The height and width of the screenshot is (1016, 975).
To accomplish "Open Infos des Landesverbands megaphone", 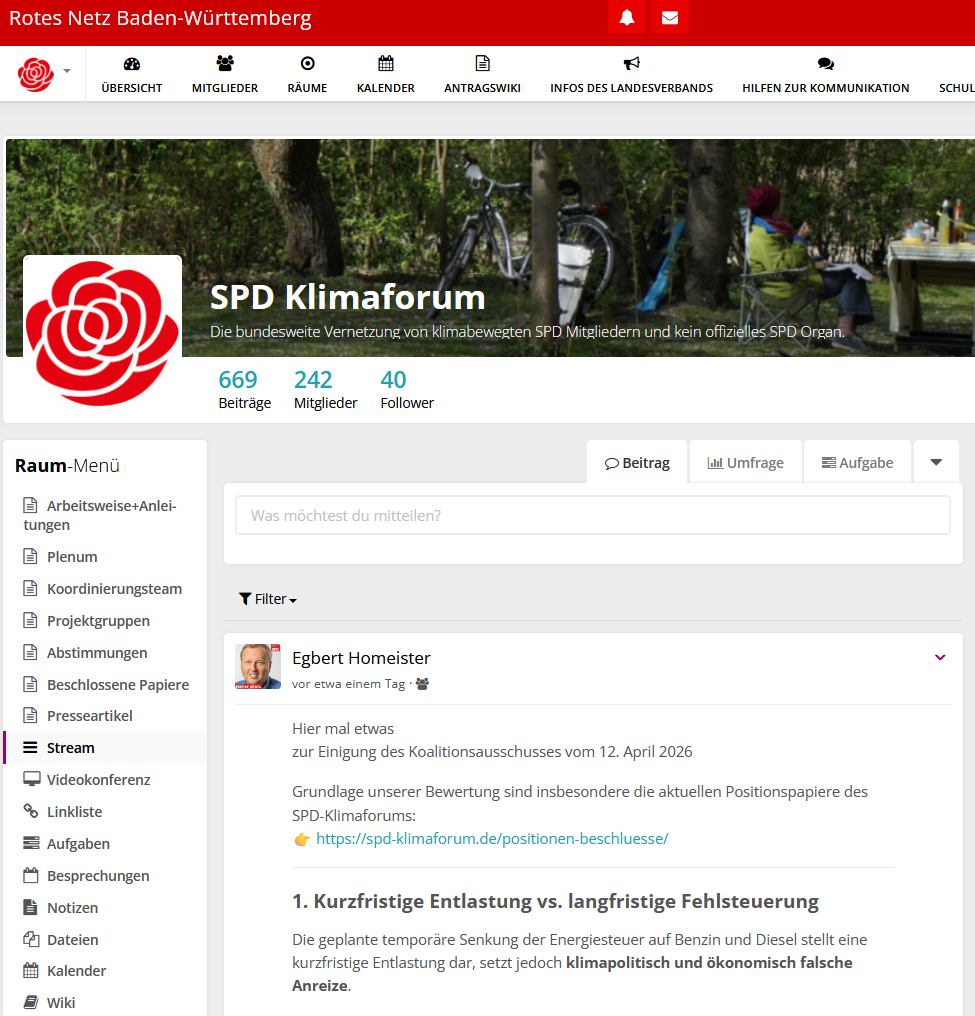I will pos(631,75).
